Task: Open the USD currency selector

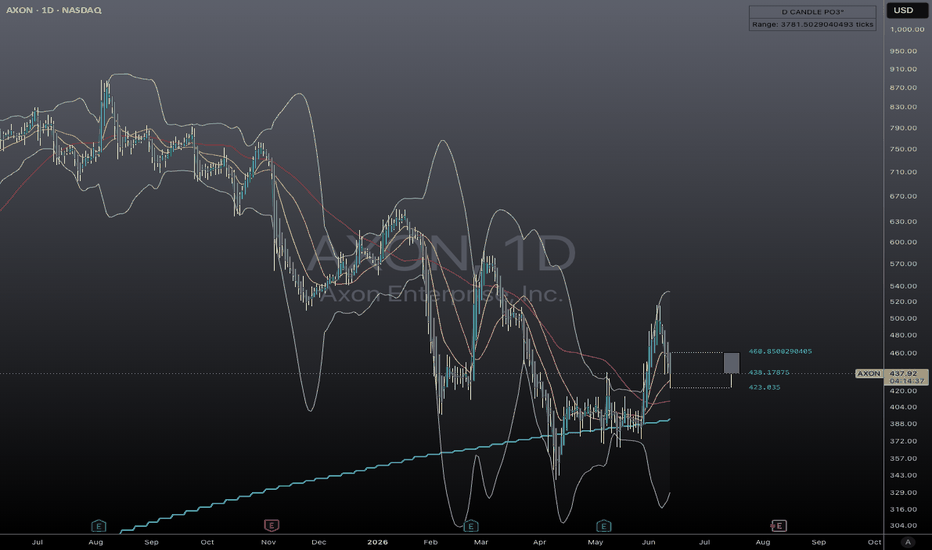Action: [x=903, y=10]
